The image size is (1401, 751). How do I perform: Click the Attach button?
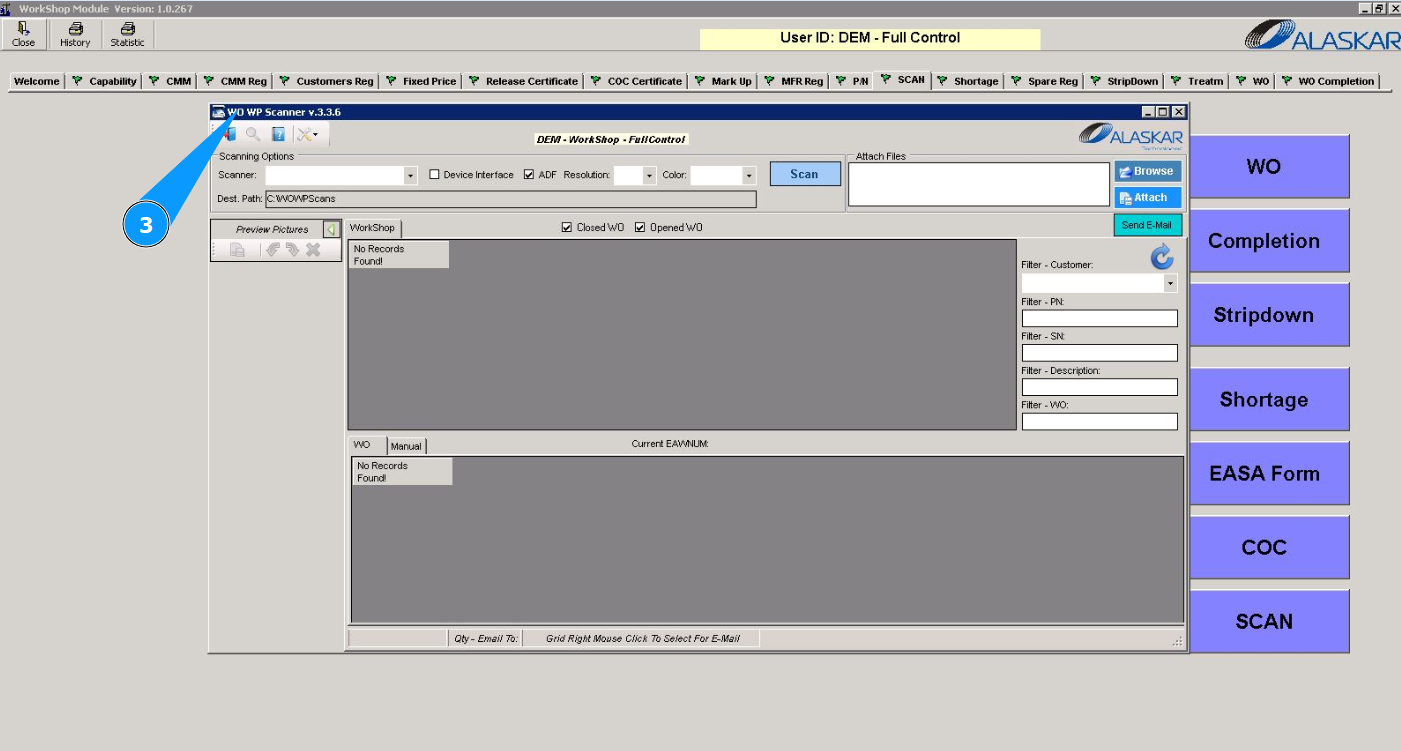[1148, 197]
